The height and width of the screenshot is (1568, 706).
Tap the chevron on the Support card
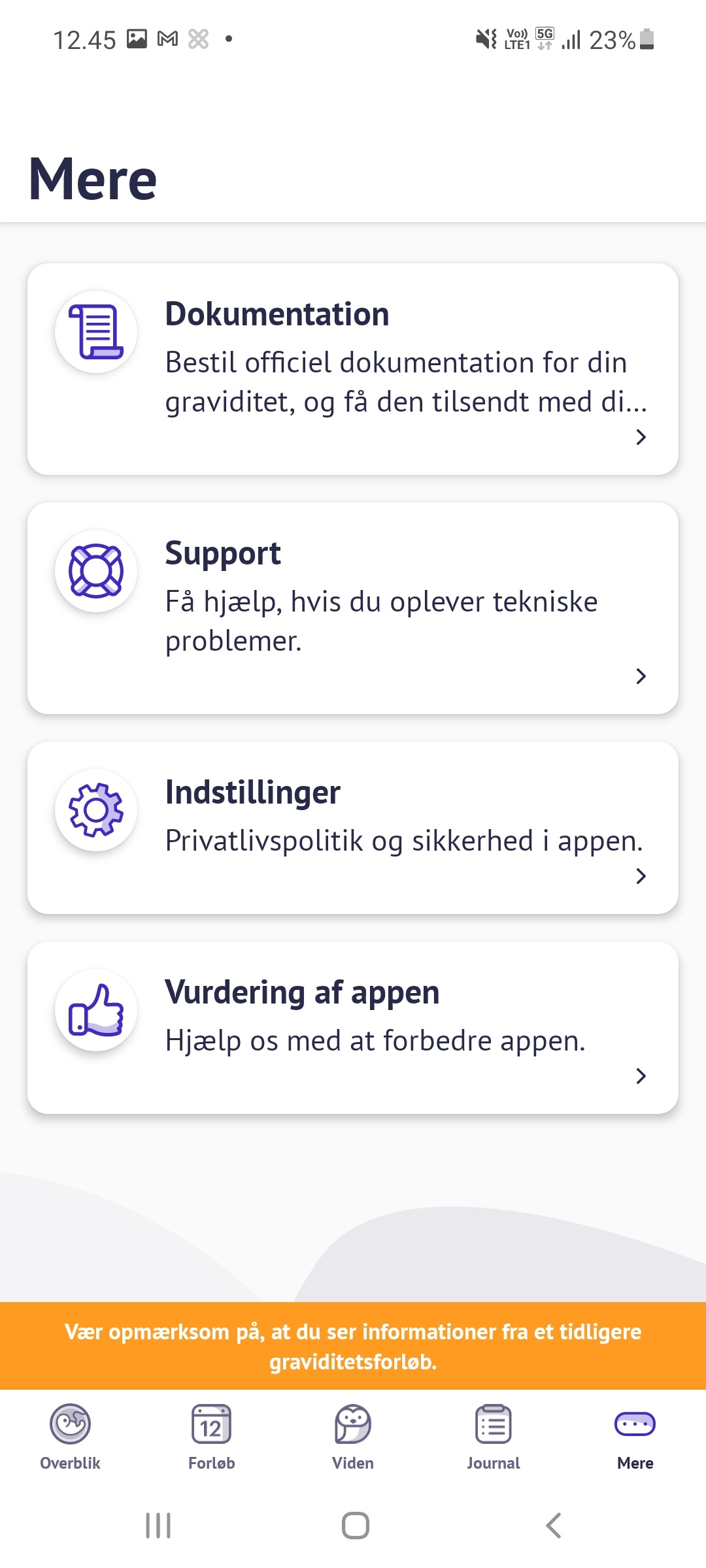pos(641,676)
